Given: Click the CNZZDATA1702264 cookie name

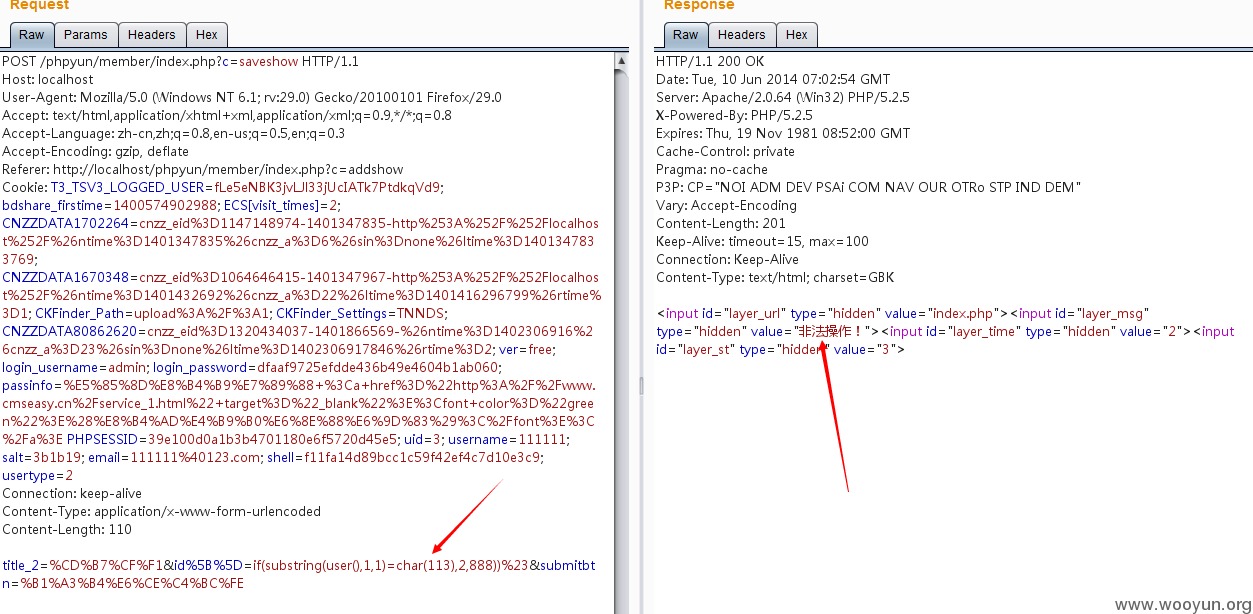Looking at the screenshot, I should click(66, 223).
